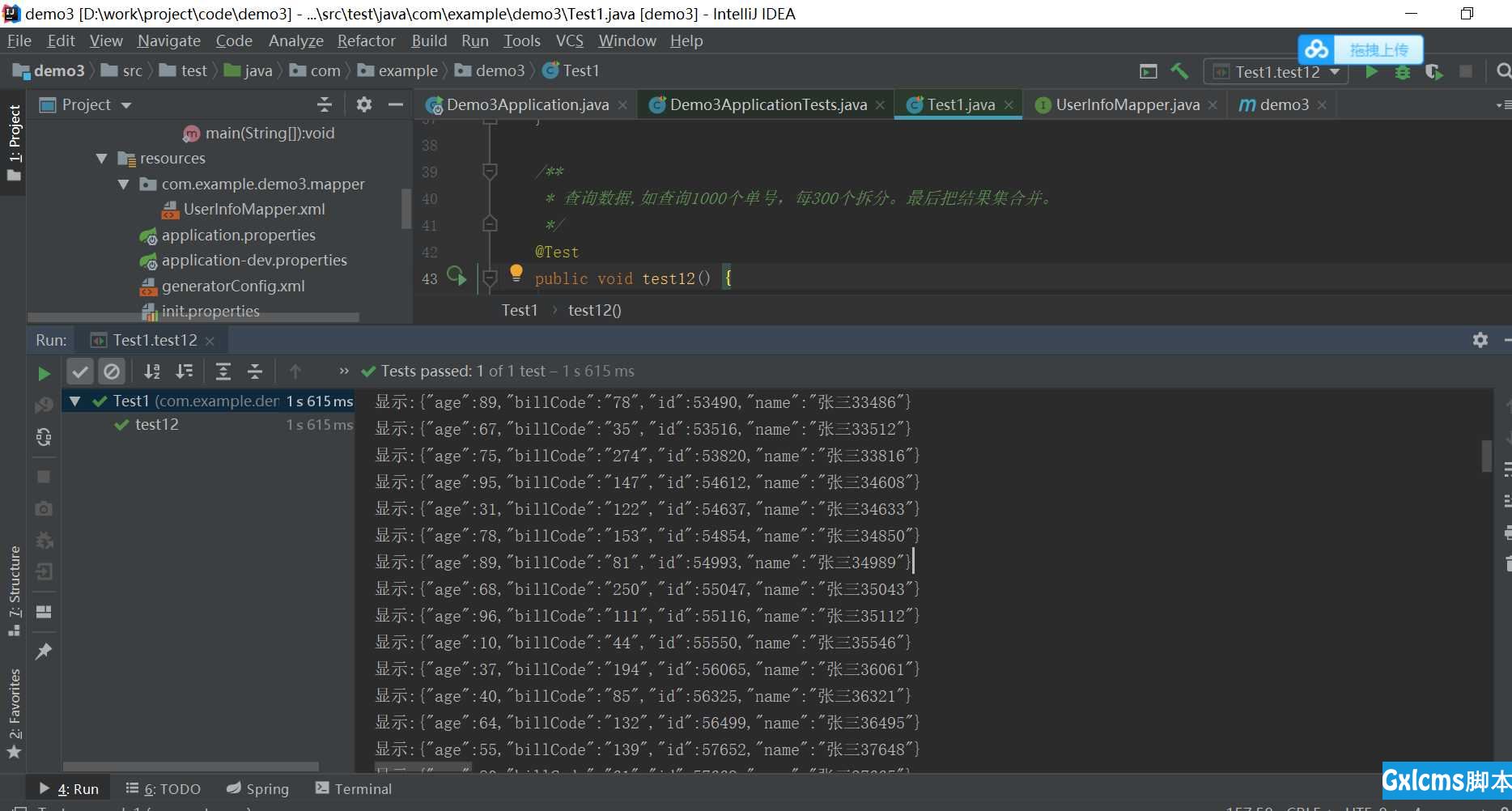Click the Project tree vertical scrollbar
This screenshot has width=1512, height=811.
pyautogui.click(x=406, y=209)
